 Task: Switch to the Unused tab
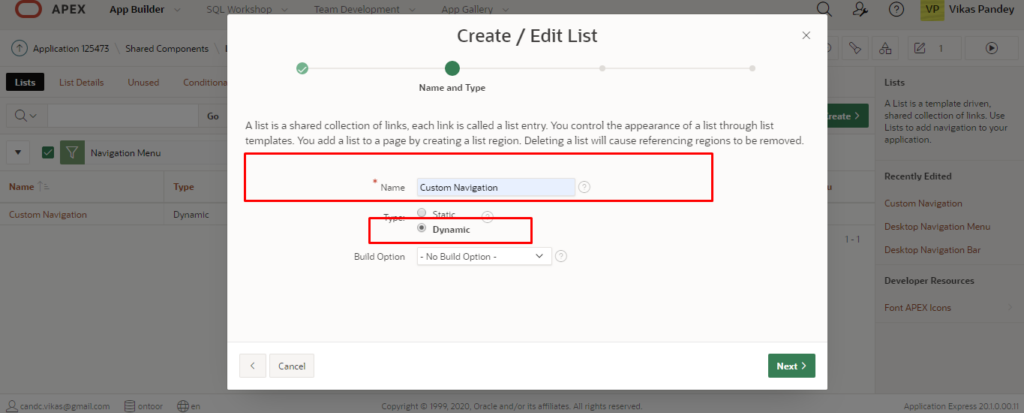click(x=143, y=82)
